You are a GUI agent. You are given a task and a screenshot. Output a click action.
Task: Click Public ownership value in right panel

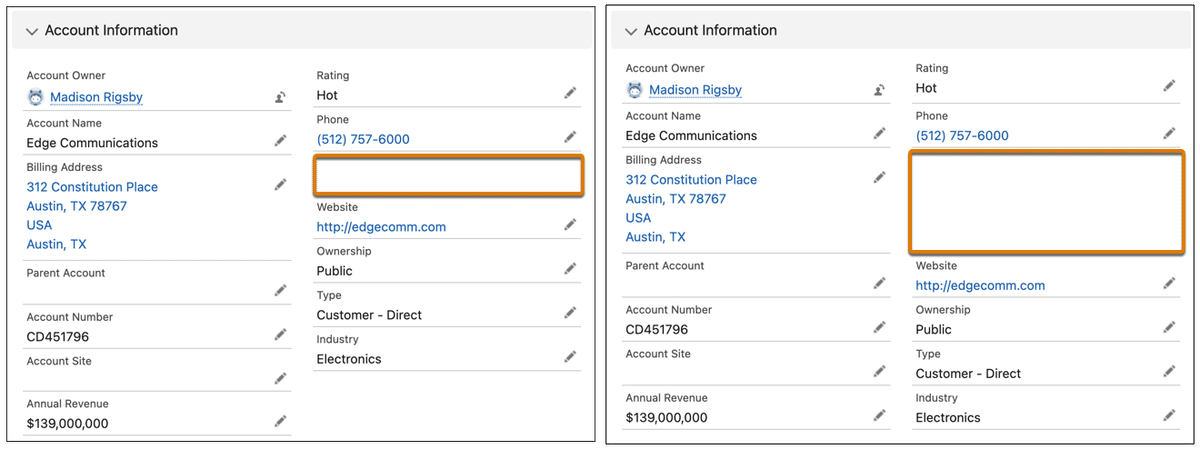pos(933,329)
